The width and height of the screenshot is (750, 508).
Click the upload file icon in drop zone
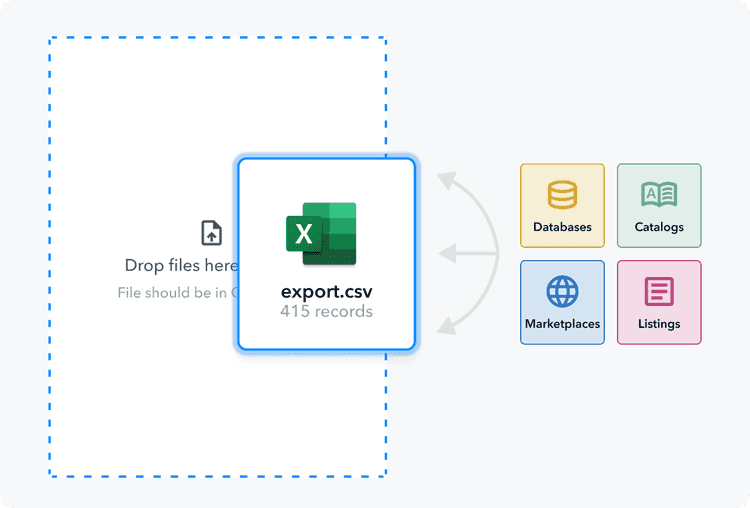(211, 233)
